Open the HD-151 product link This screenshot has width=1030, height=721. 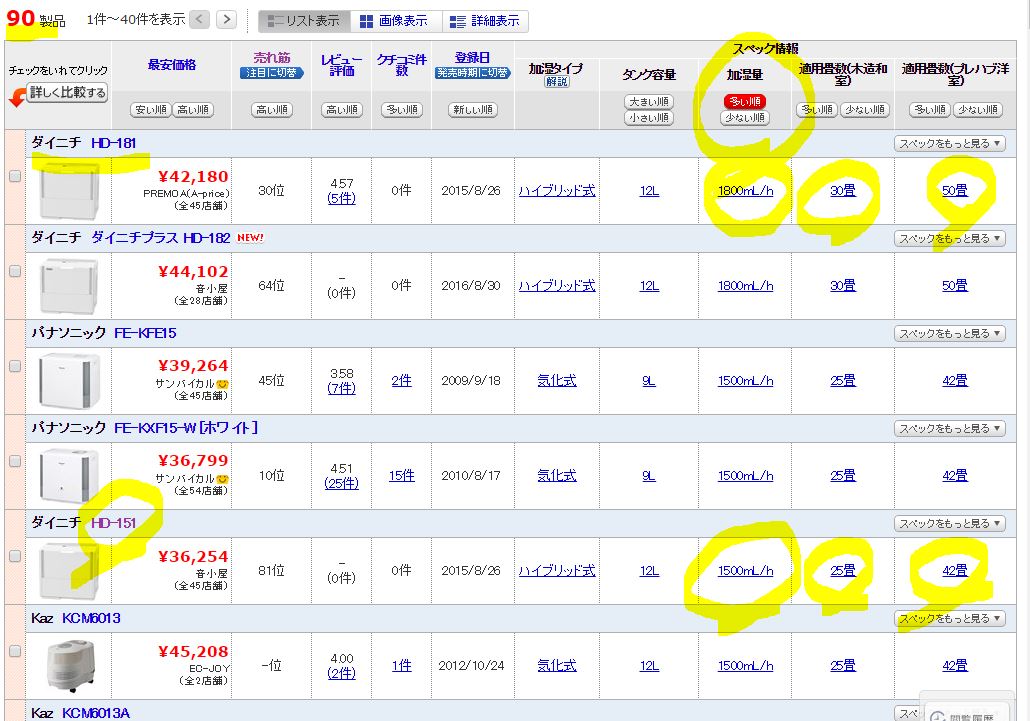point(114,523)
